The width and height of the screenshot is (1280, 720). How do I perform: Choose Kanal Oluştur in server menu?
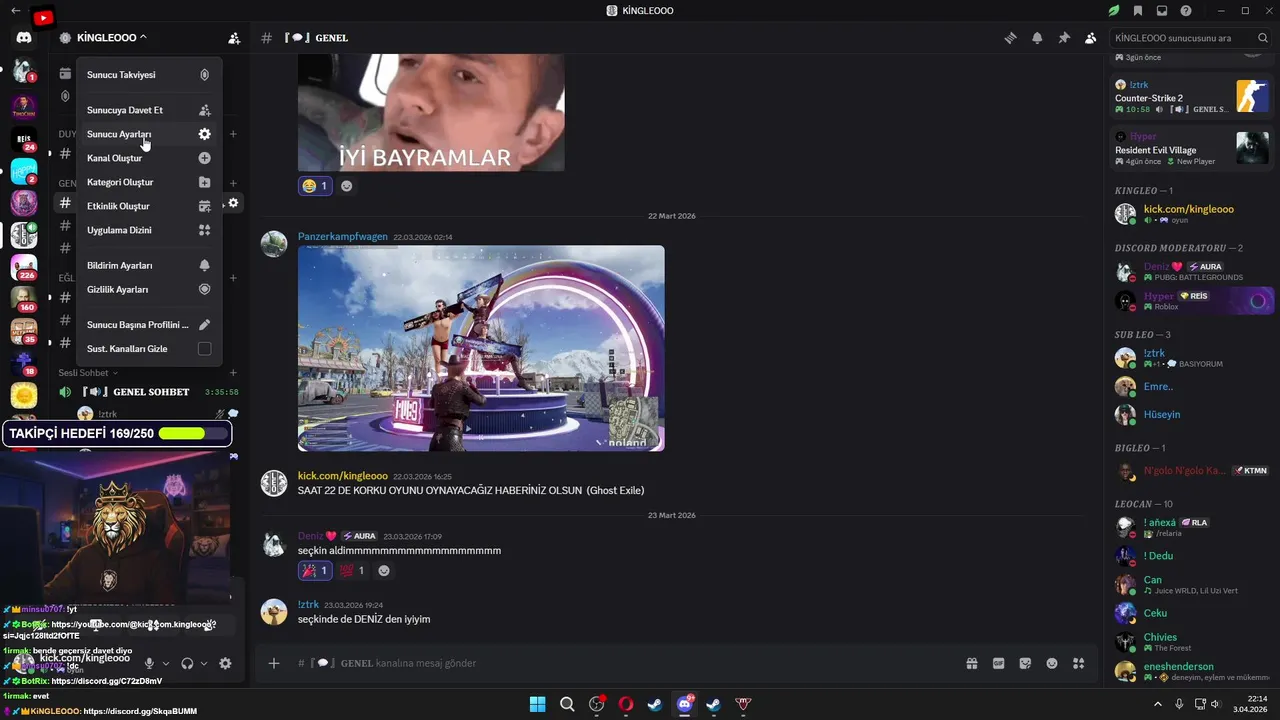click(x=149, y=158)
